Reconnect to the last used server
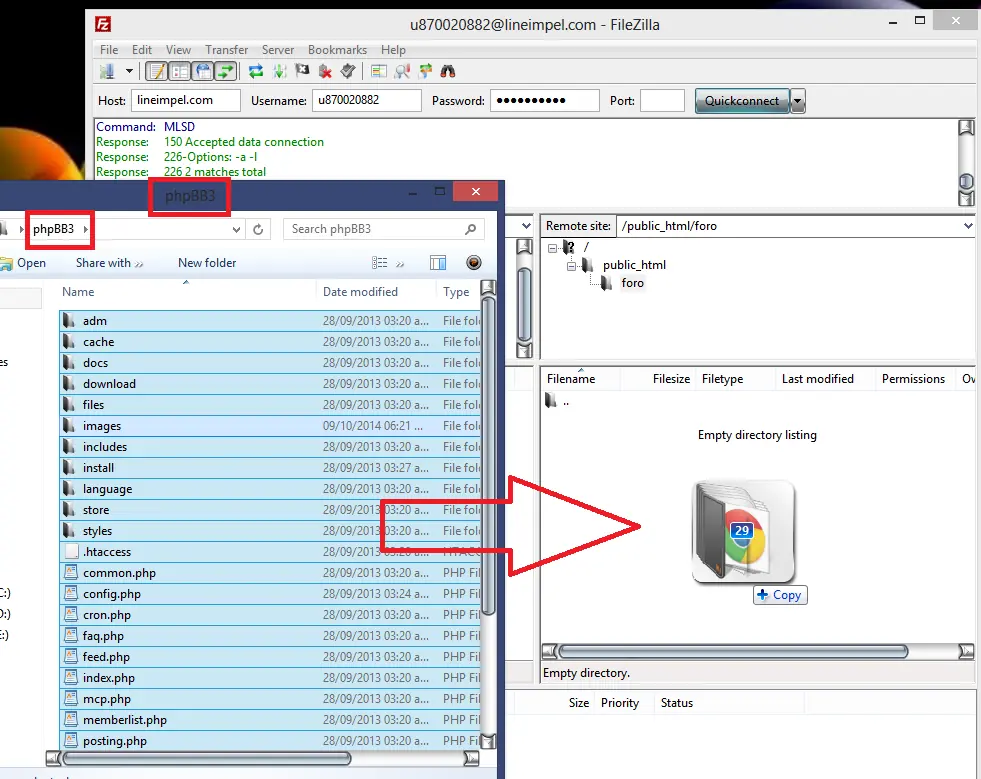981x779 pixels. pyautogui.click(x=348, y=71)
